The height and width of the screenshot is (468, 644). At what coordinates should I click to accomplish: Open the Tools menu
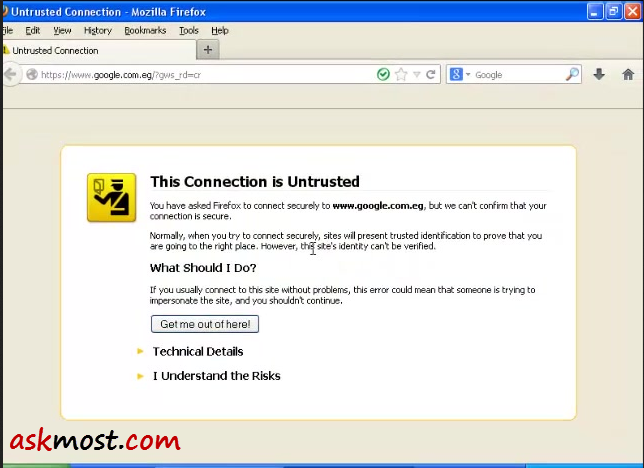tap(189, 30)
